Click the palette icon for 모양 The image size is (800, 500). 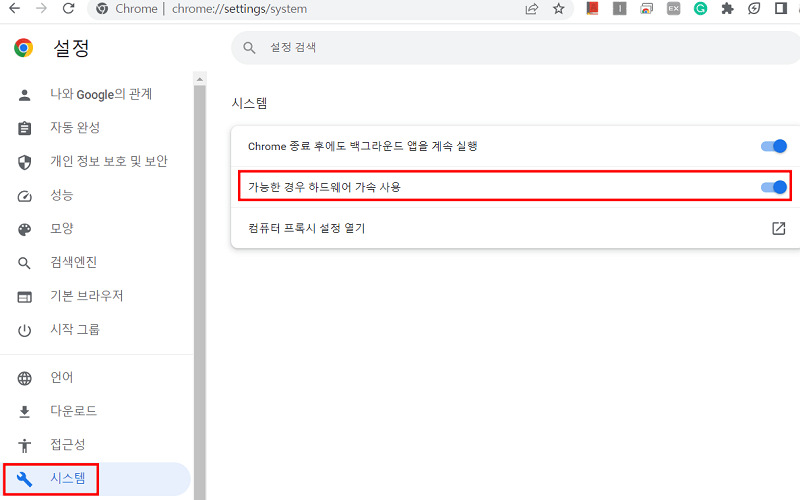[24, 230]
